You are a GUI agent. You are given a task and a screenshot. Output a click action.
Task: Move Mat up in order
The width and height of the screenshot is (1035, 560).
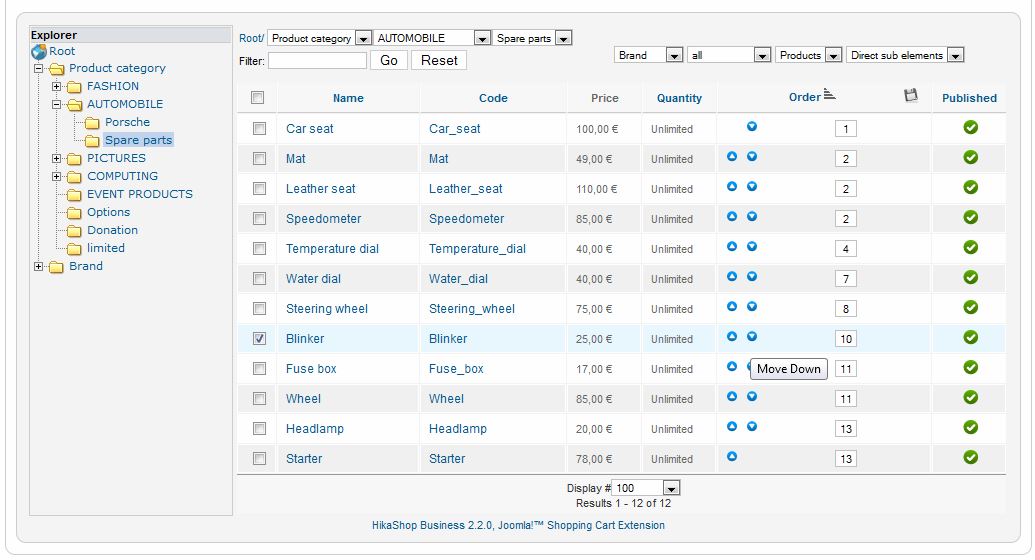coord(732,157)
